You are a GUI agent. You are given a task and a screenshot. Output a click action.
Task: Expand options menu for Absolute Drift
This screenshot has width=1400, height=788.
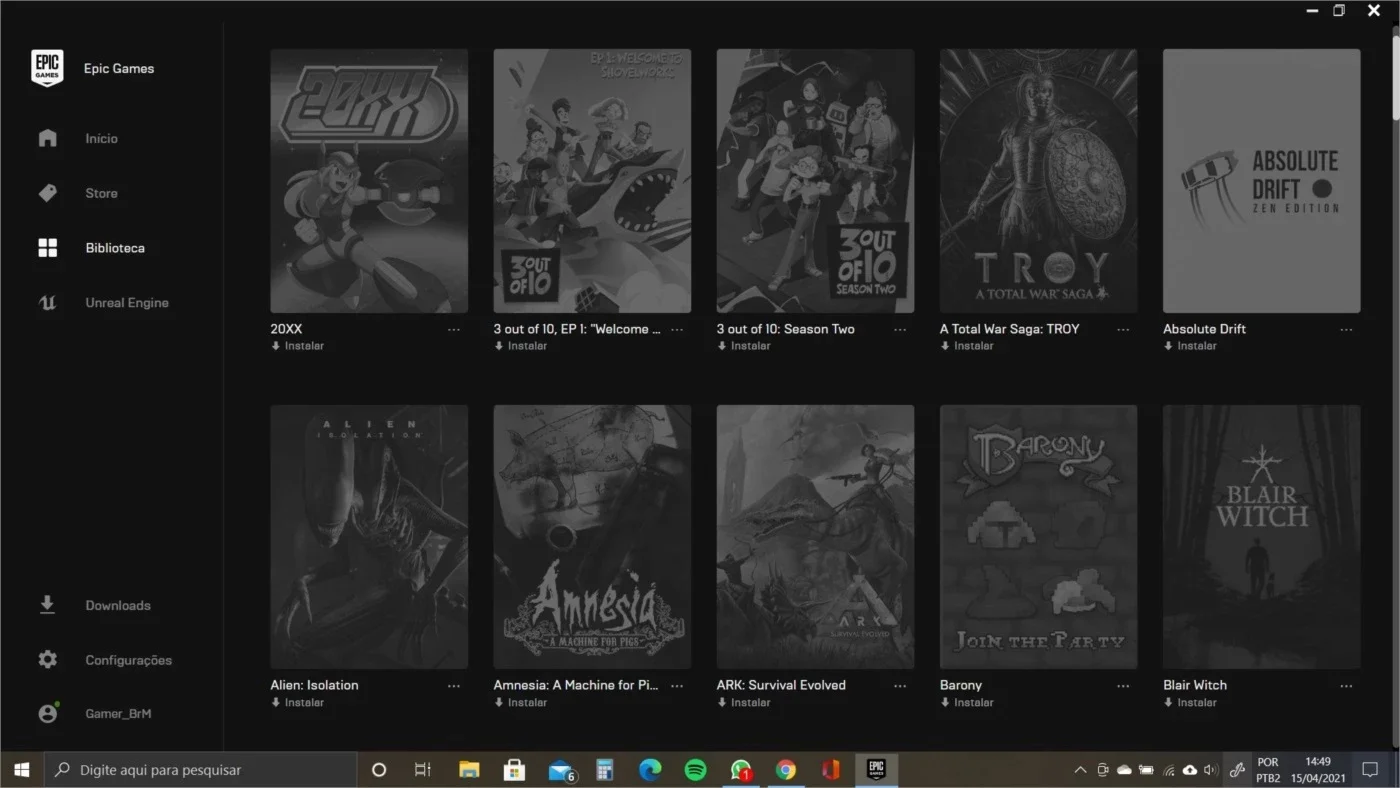coord(1346,329)
